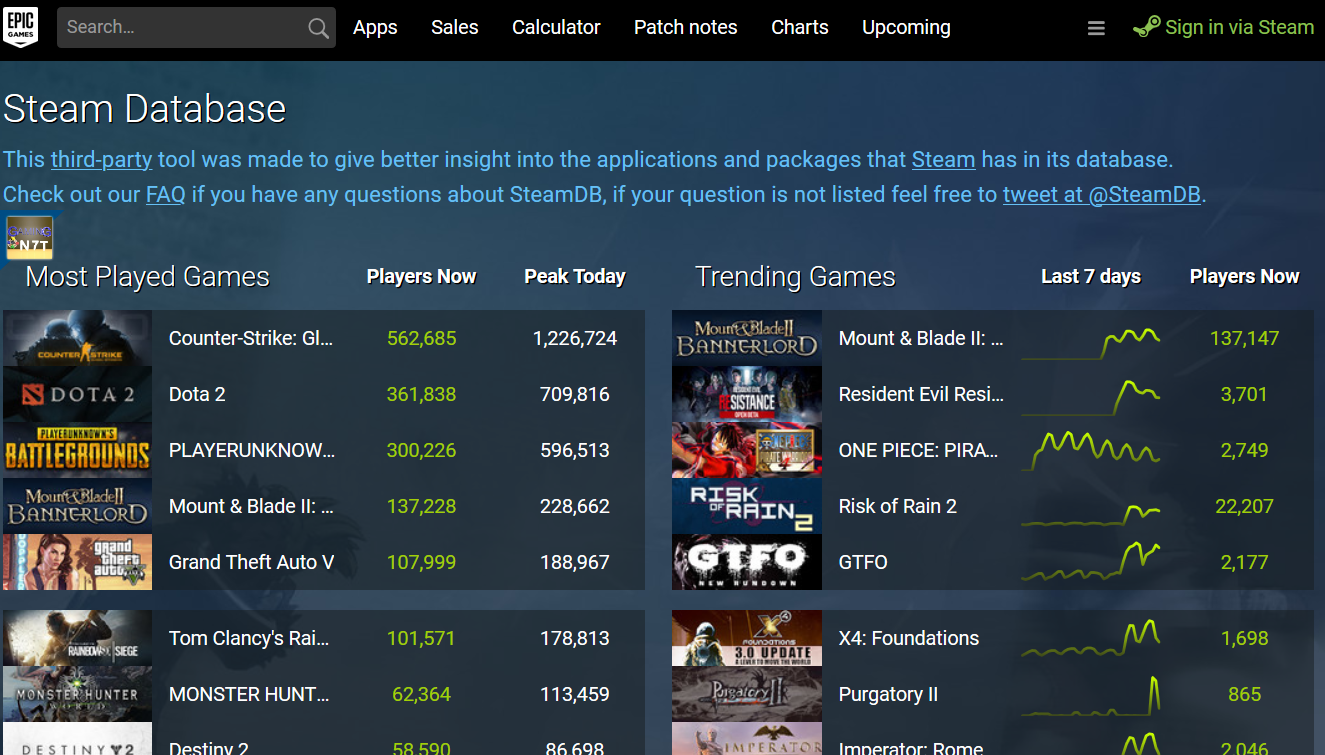Open the Most Played Games heading link
Screen dimensions: 1325x755
[147, 277]
